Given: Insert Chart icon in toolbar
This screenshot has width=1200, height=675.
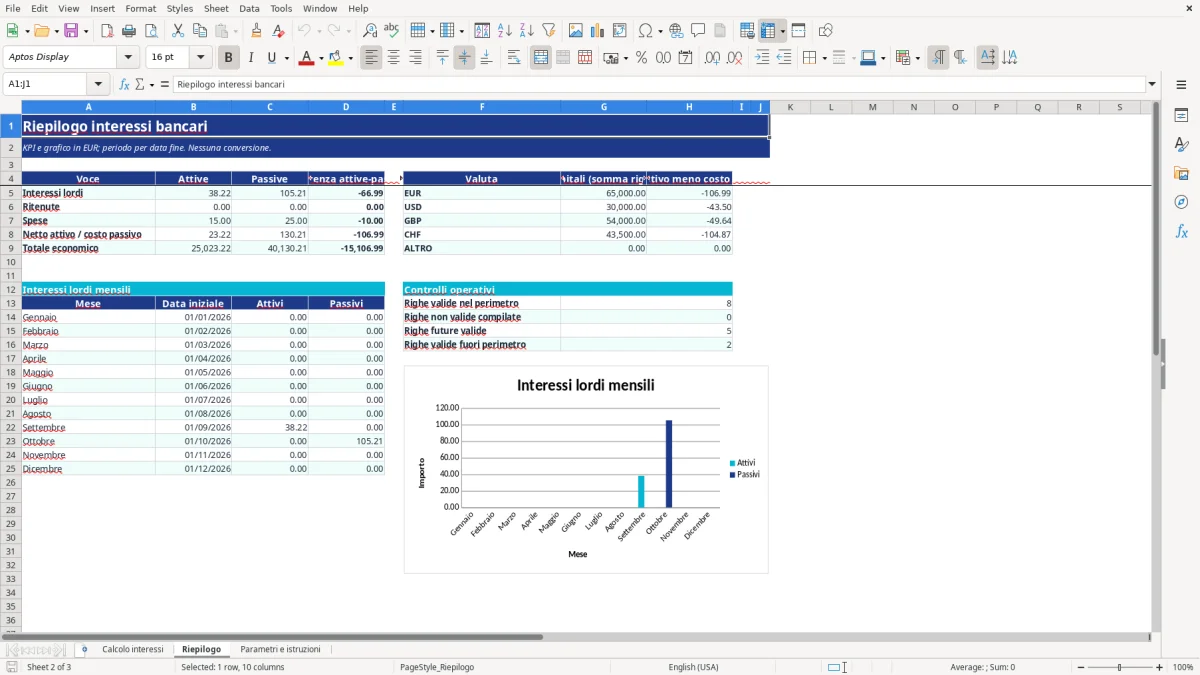Looking at the screenshot, I should point(598,31).
